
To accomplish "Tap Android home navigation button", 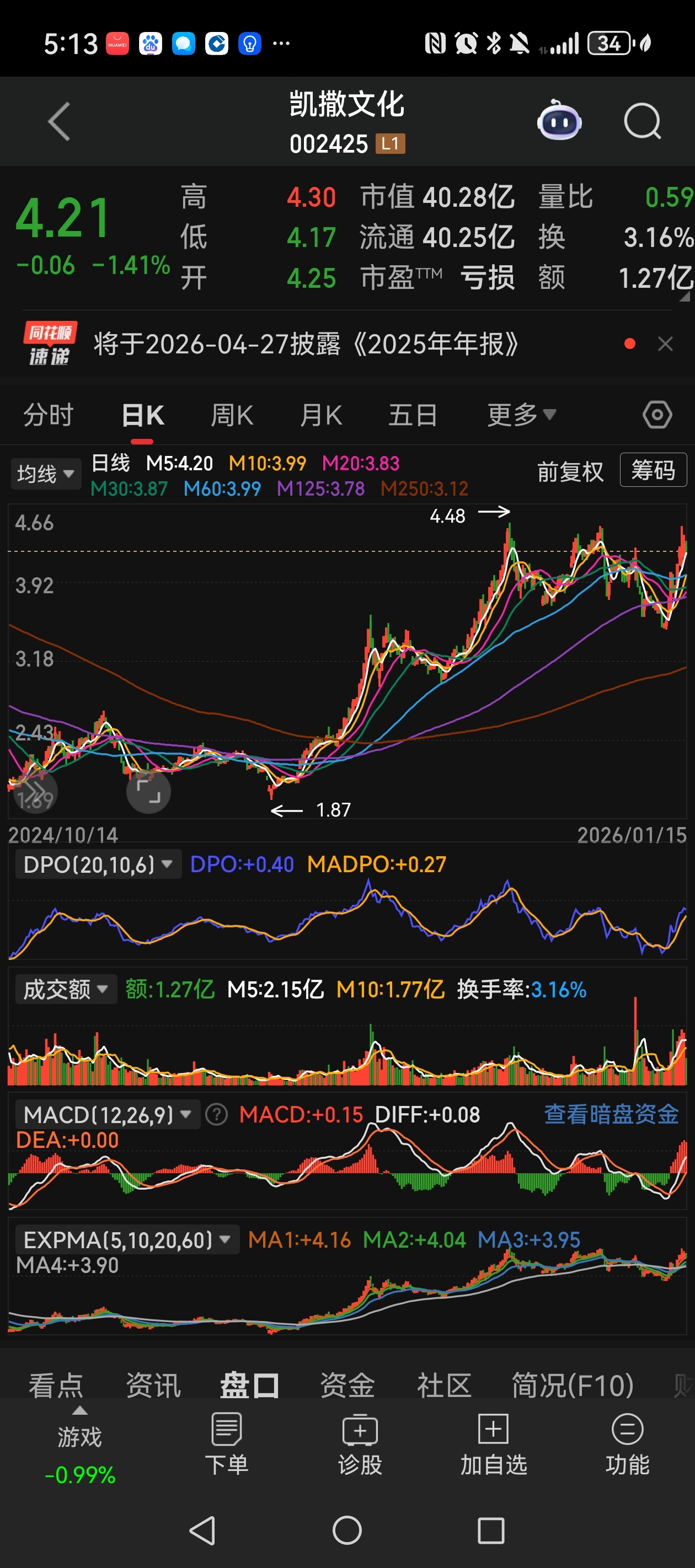I will (347, 1531).
